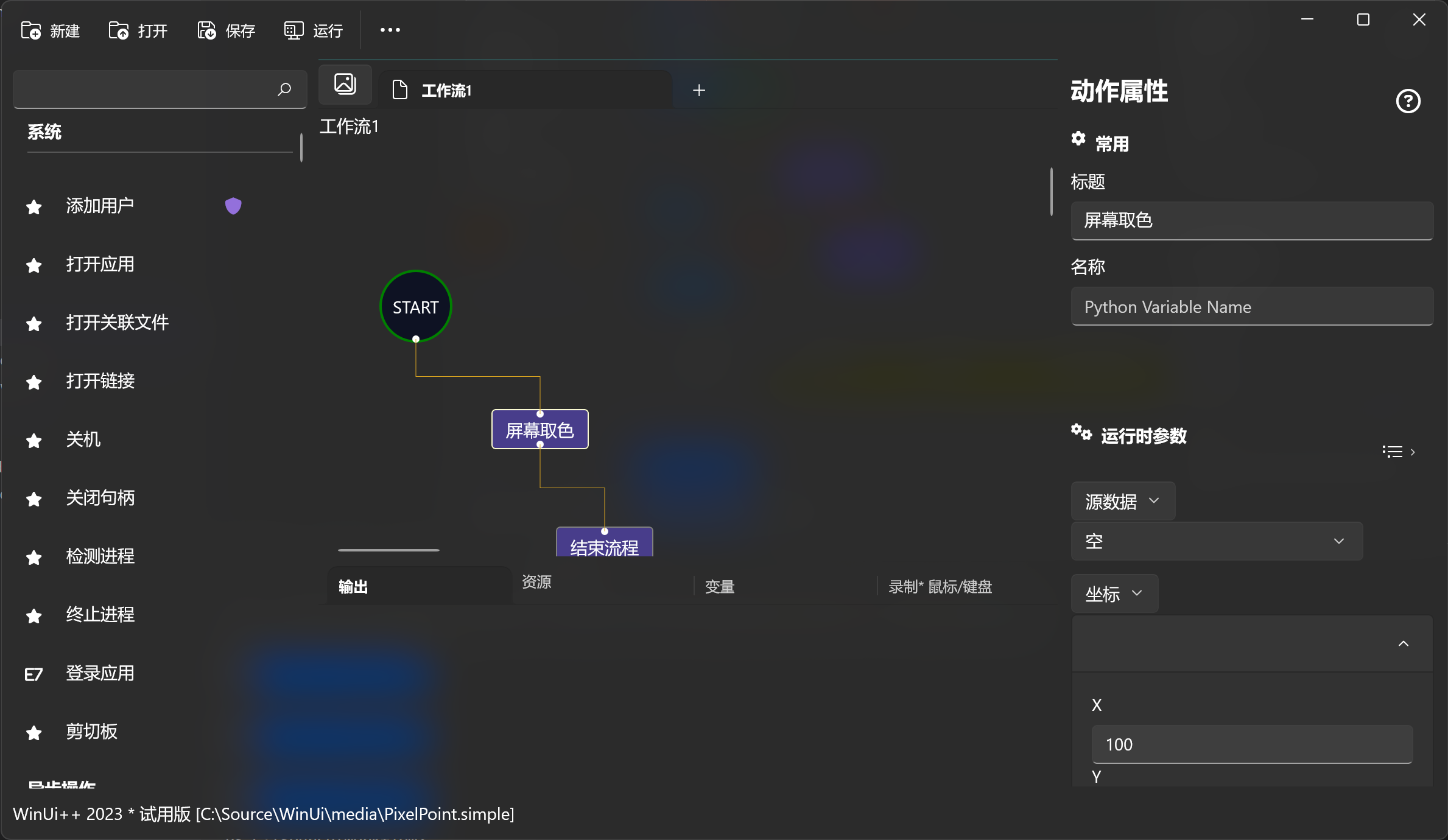Image resolution: width=1448 pixels, height=840 pixels.
Task: Open the three-dot more options menu
Action: point(390,30)
